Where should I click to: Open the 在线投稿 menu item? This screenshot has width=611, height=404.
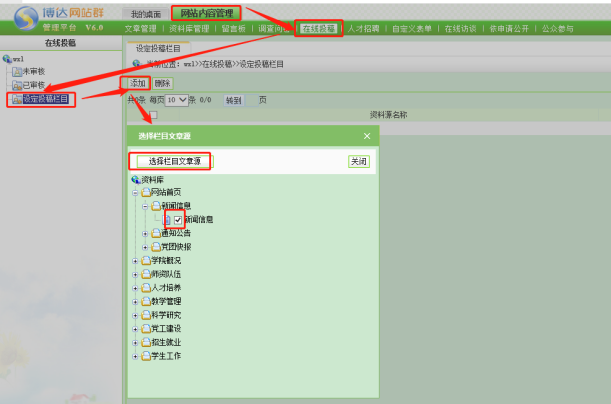click(x=318, y=29)
